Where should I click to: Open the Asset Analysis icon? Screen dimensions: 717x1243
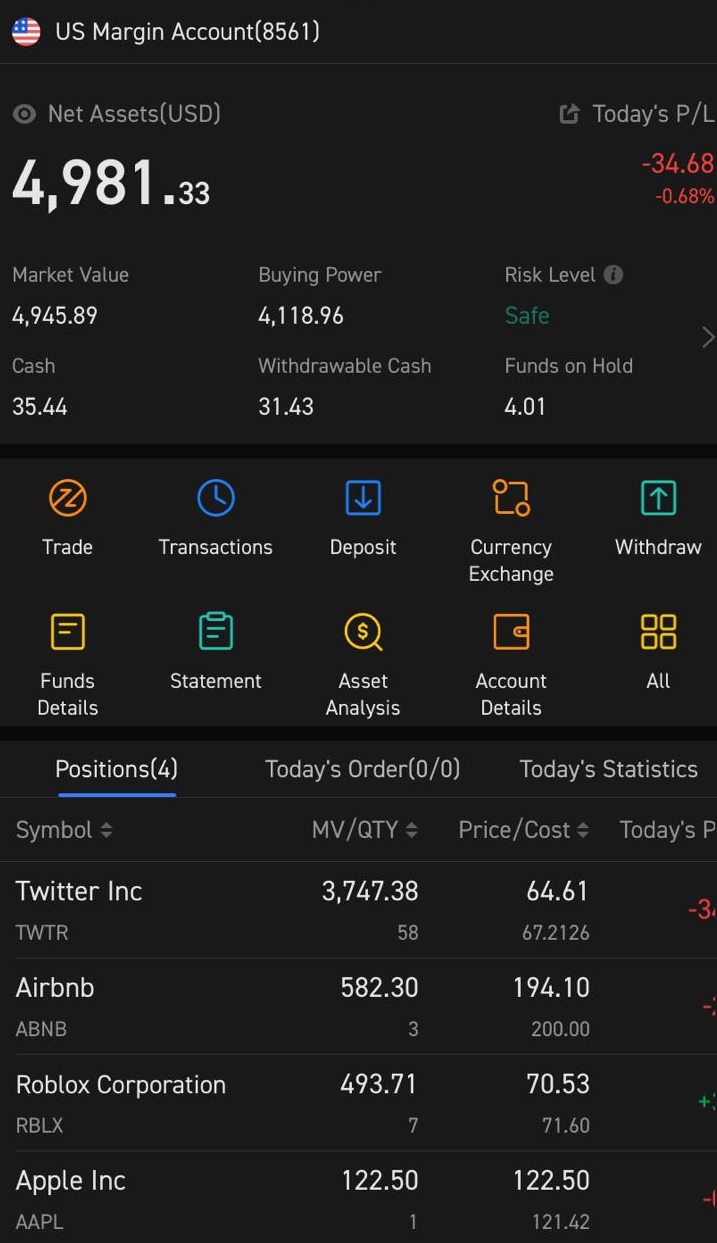click(363, 632)
